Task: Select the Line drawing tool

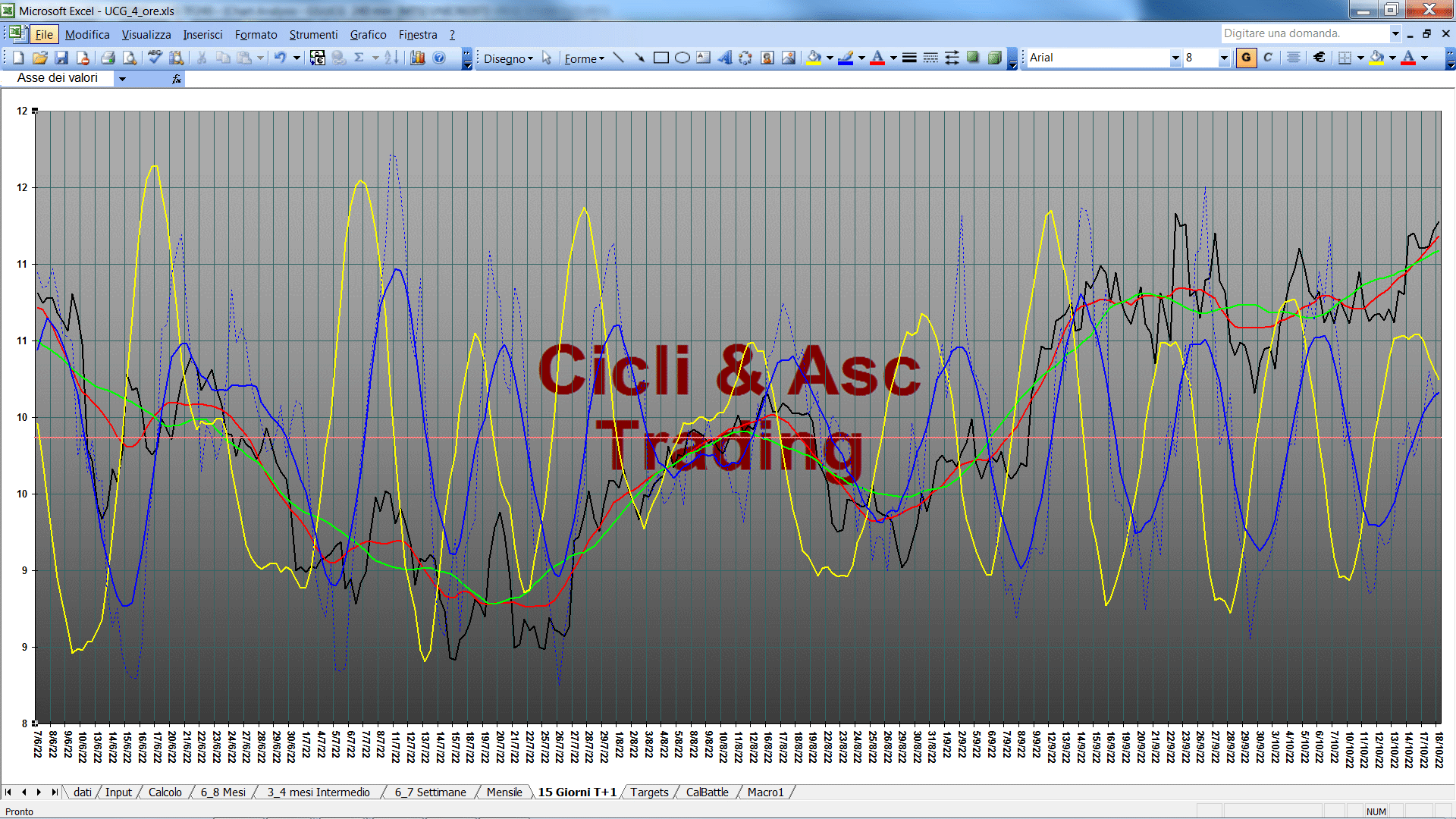Action: [x=619, y=58]
